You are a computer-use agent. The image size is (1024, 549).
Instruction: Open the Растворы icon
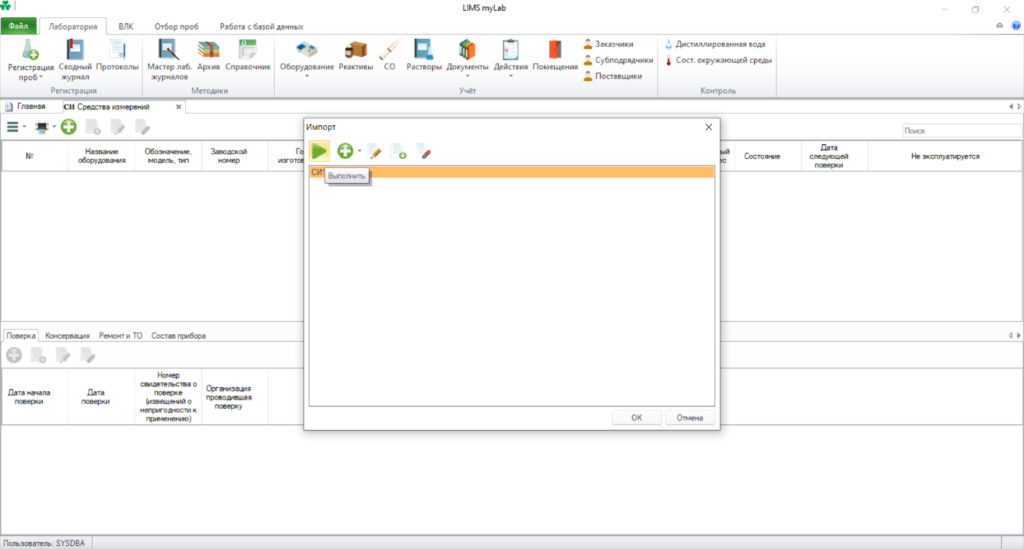click(424, 56)
